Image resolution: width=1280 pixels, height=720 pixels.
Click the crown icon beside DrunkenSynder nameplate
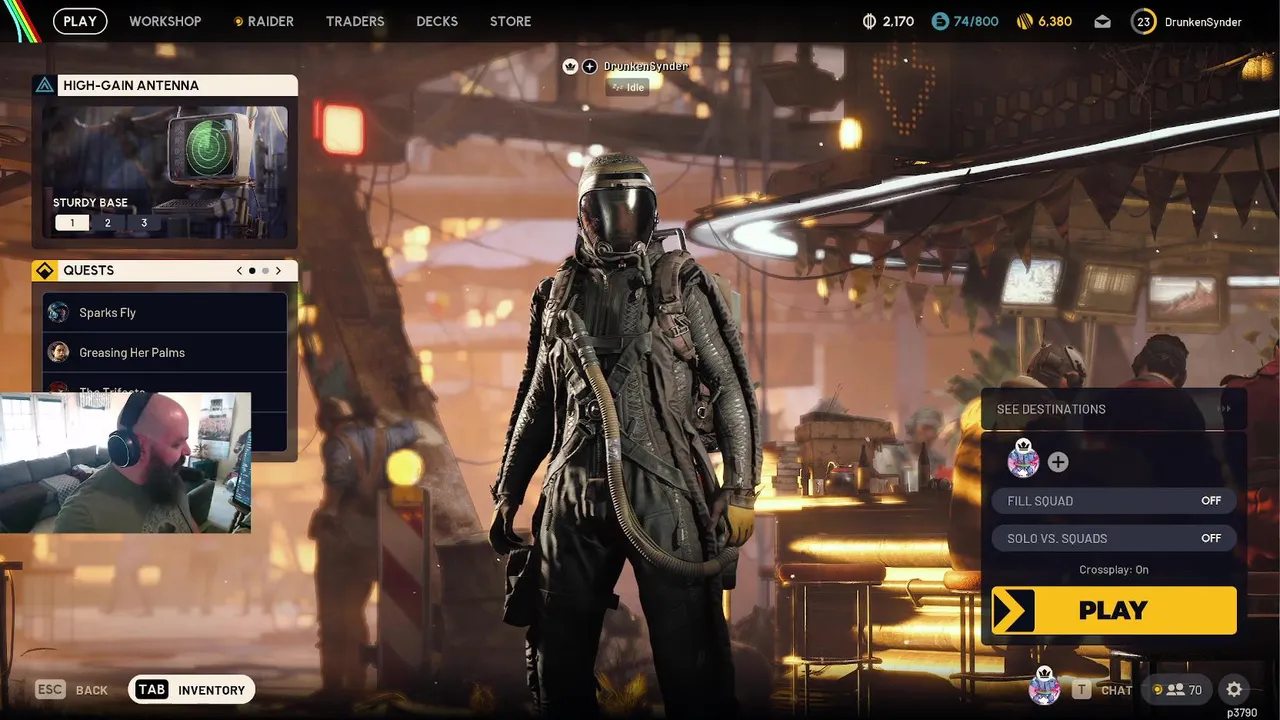(x=570, y=66)
